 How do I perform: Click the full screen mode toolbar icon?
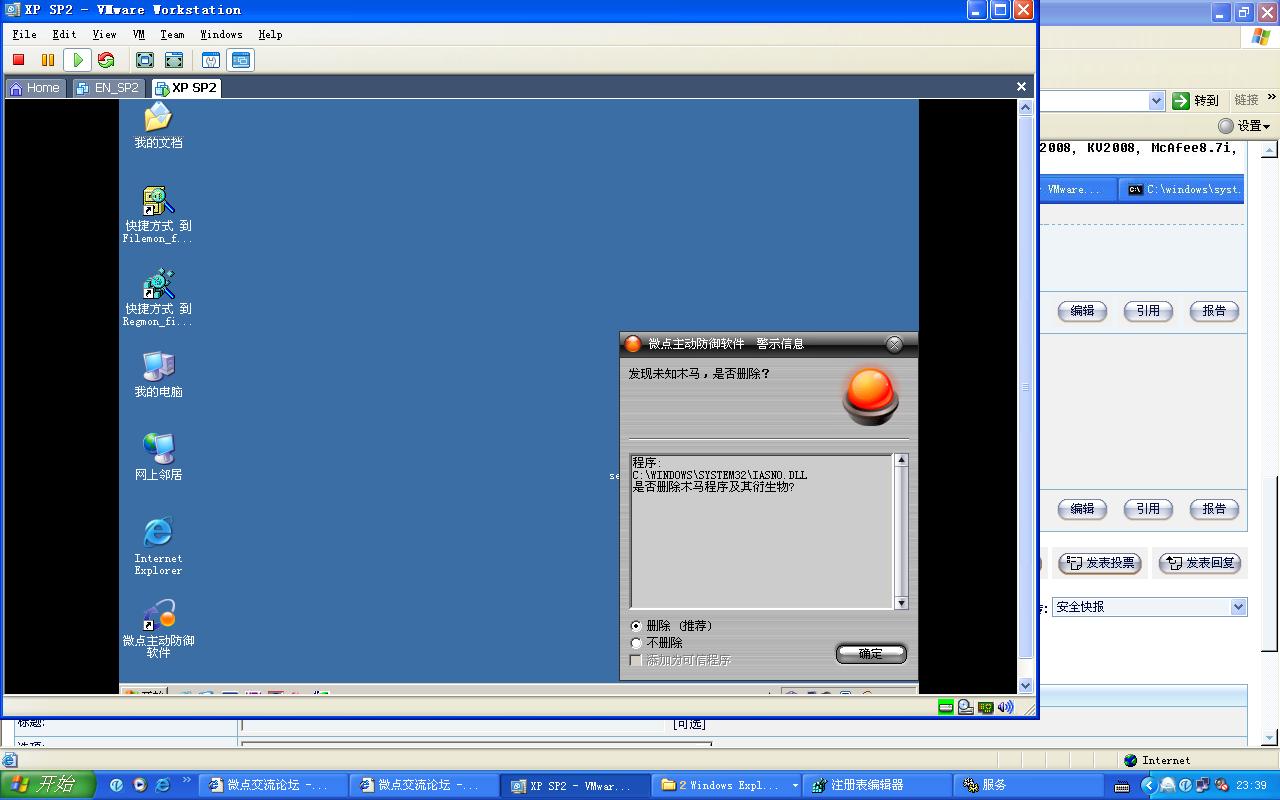(x=145, y=60)
